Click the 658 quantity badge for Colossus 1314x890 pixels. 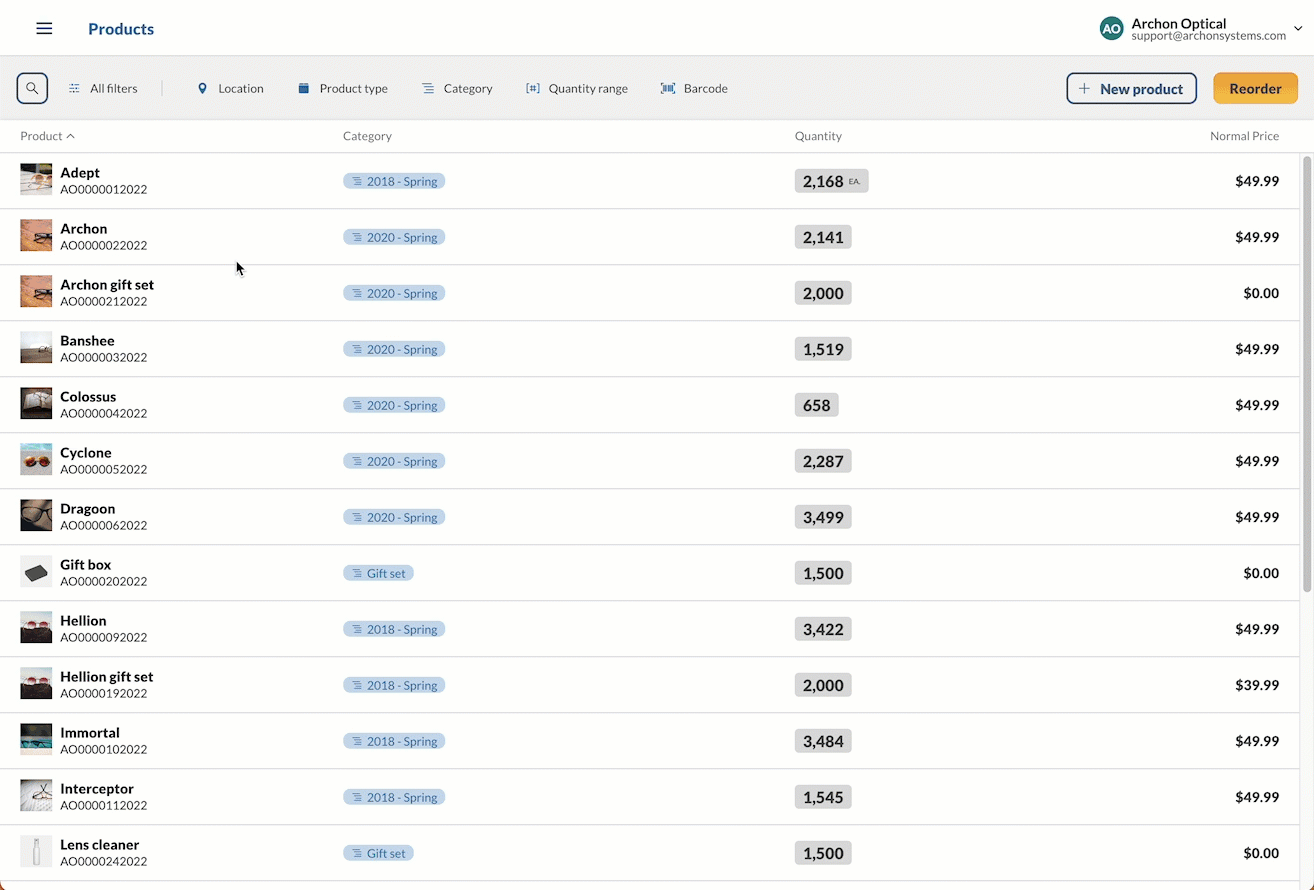[817, 405]
